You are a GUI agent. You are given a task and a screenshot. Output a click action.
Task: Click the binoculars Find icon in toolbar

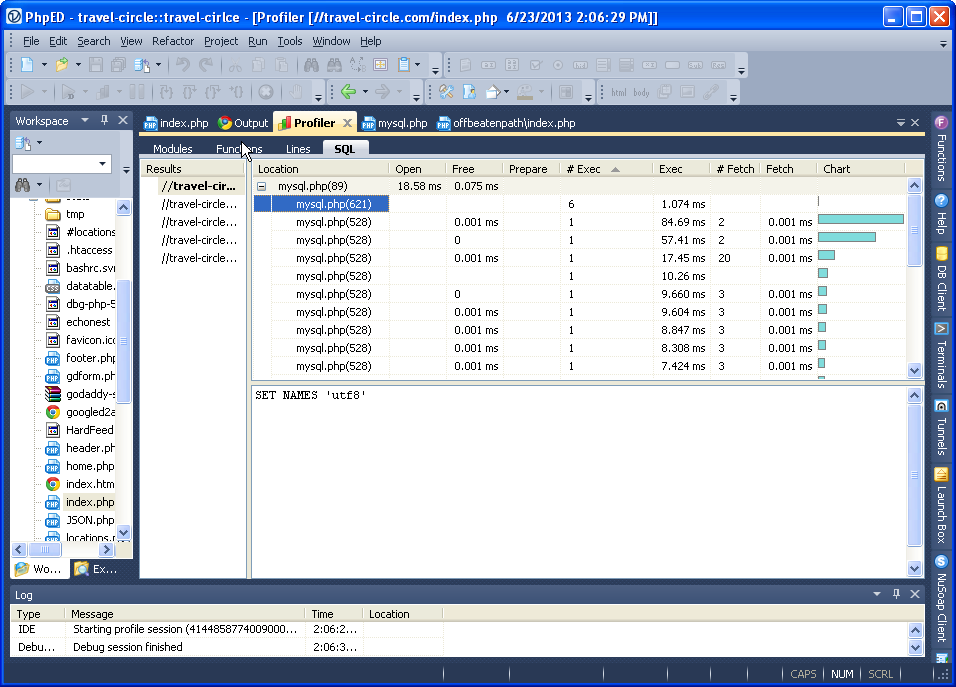[x=310, y=65]
